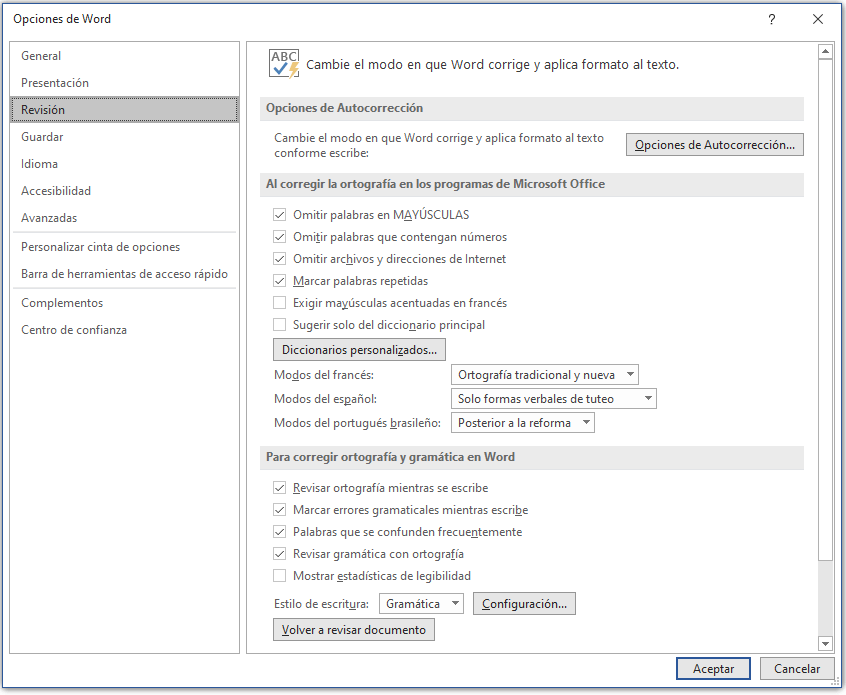Uncheck Omitir archivos y direcciones de Internet
Screen dimensions: 846x695
[x=279, y=259]
